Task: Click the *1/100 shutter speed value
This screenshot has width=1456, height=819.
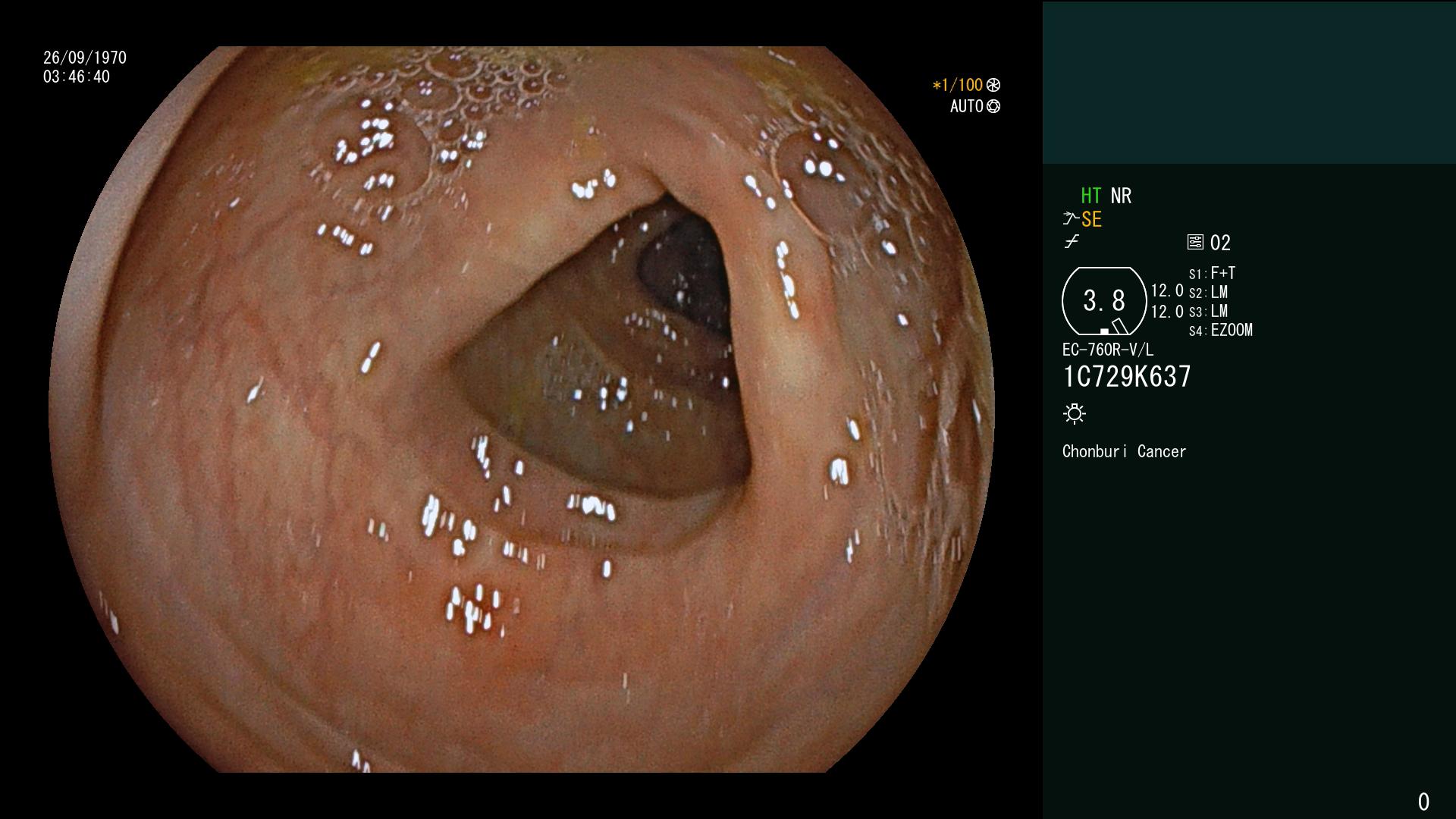Action: coord(957,85)
